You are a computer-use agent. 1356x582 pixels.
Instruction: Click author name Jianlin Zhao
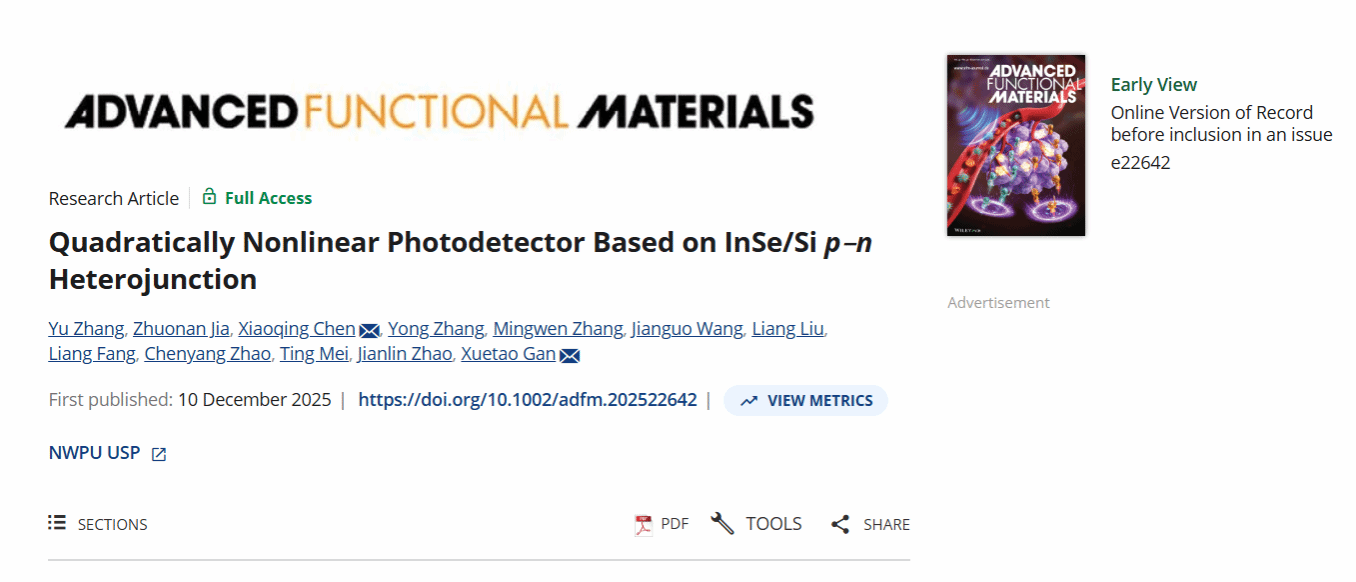point(407,354)
